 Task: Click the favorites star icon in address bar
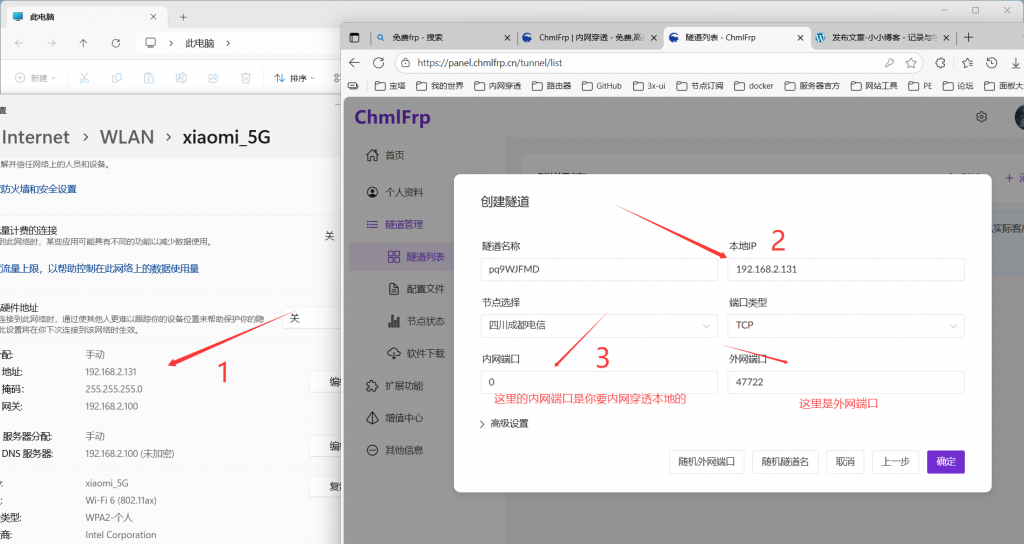pos(911,62)
